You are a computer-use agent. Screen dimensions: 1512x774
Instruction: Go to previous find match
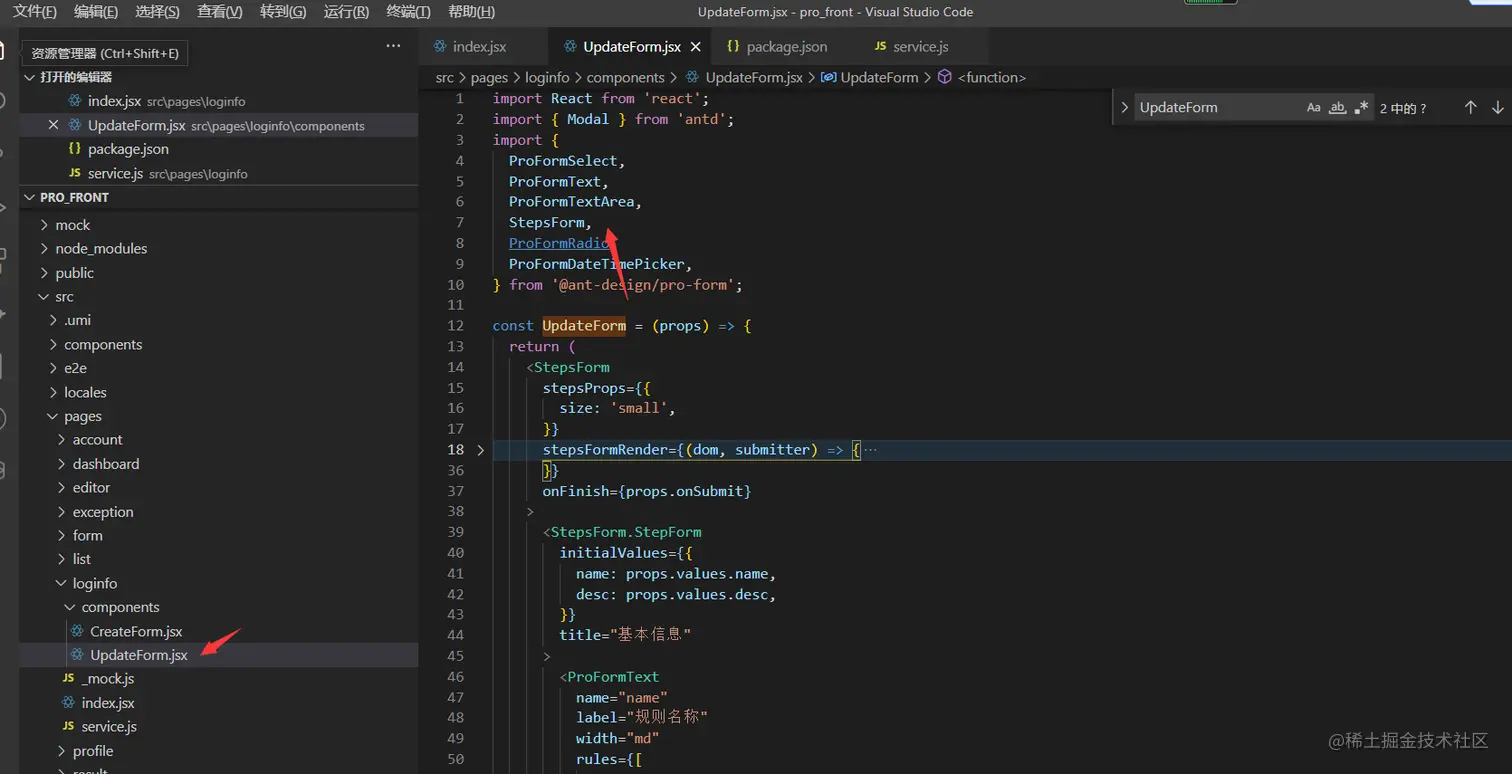click(x=1470, y=108)
